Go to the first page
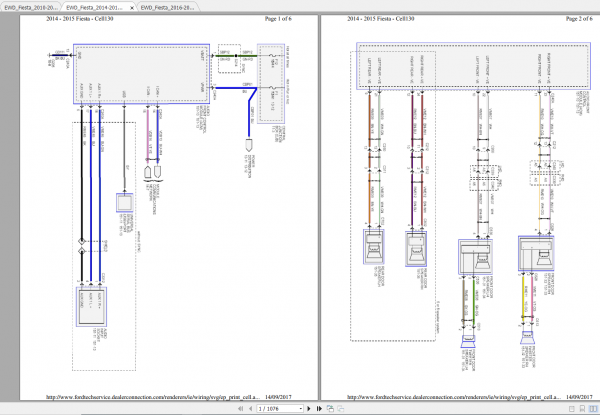This screenshot has height=415, width=600. (240, 408)
